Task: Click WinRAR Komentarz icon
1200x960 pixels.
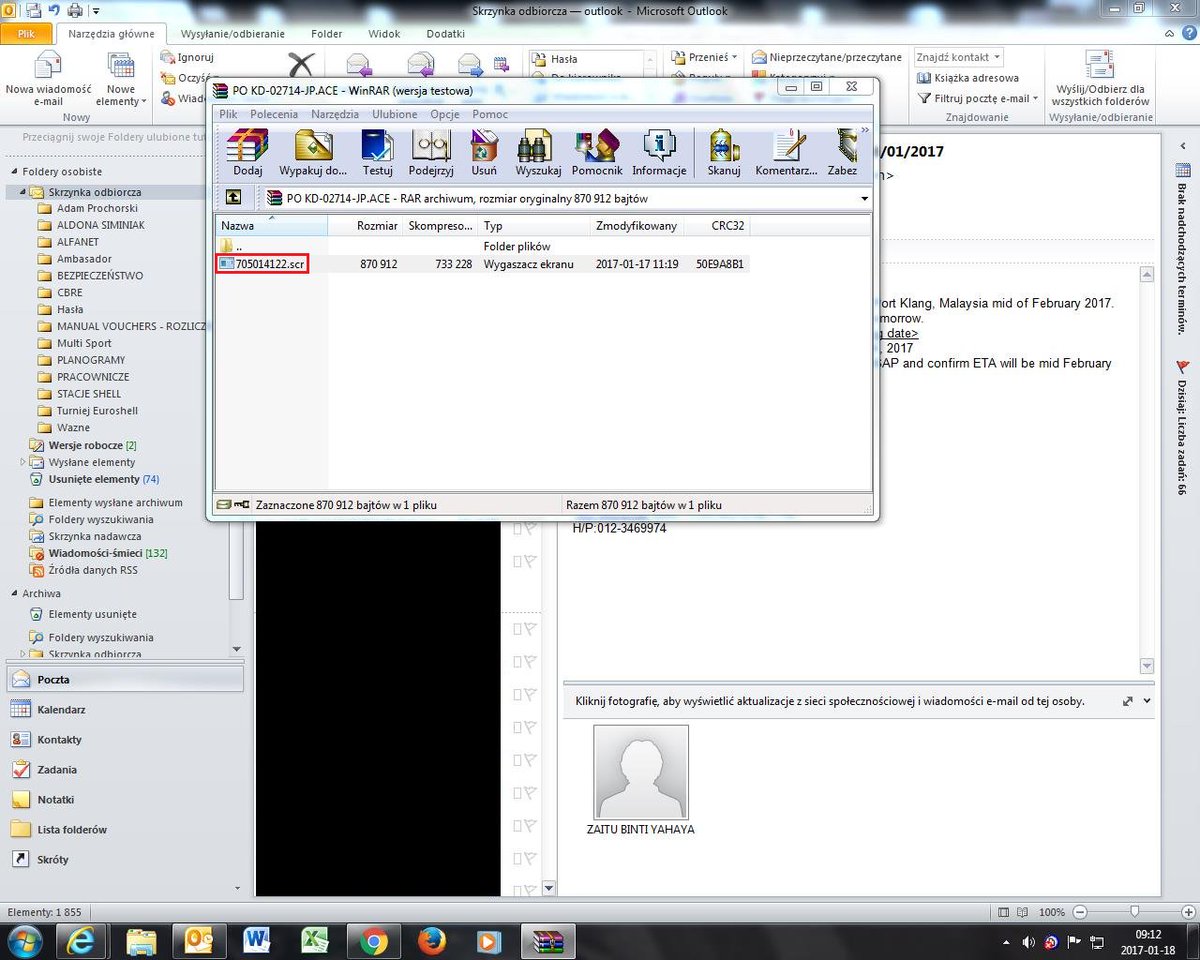Action: click(787, 153)
